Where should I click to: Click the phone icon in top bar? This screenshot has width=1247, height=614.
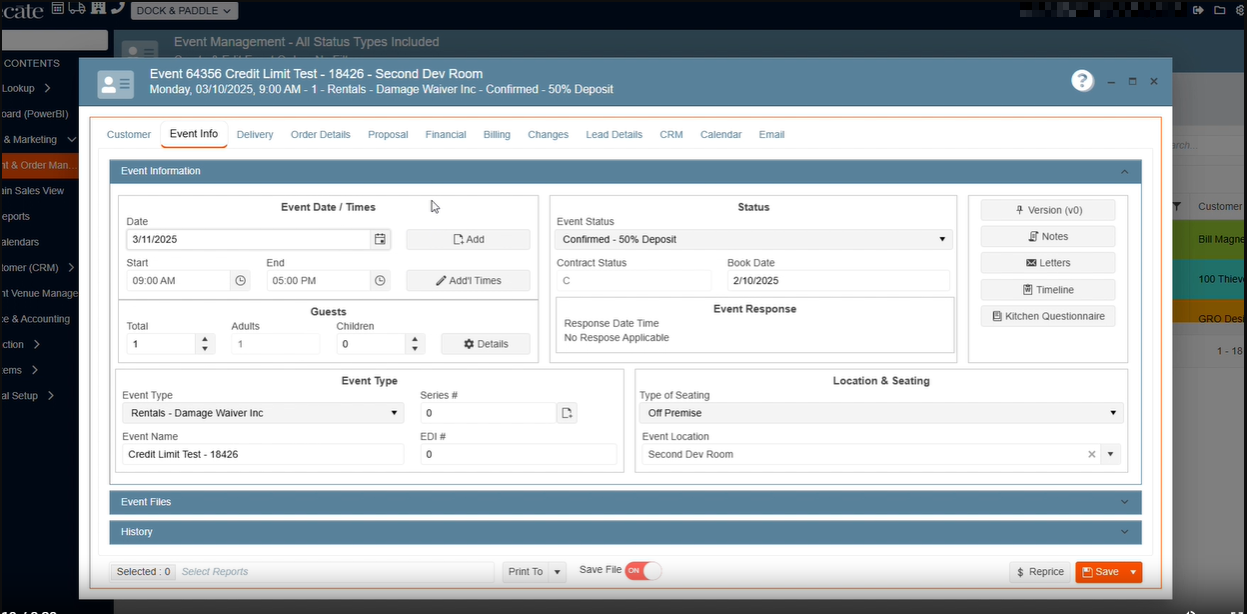[x=118, y=9]
